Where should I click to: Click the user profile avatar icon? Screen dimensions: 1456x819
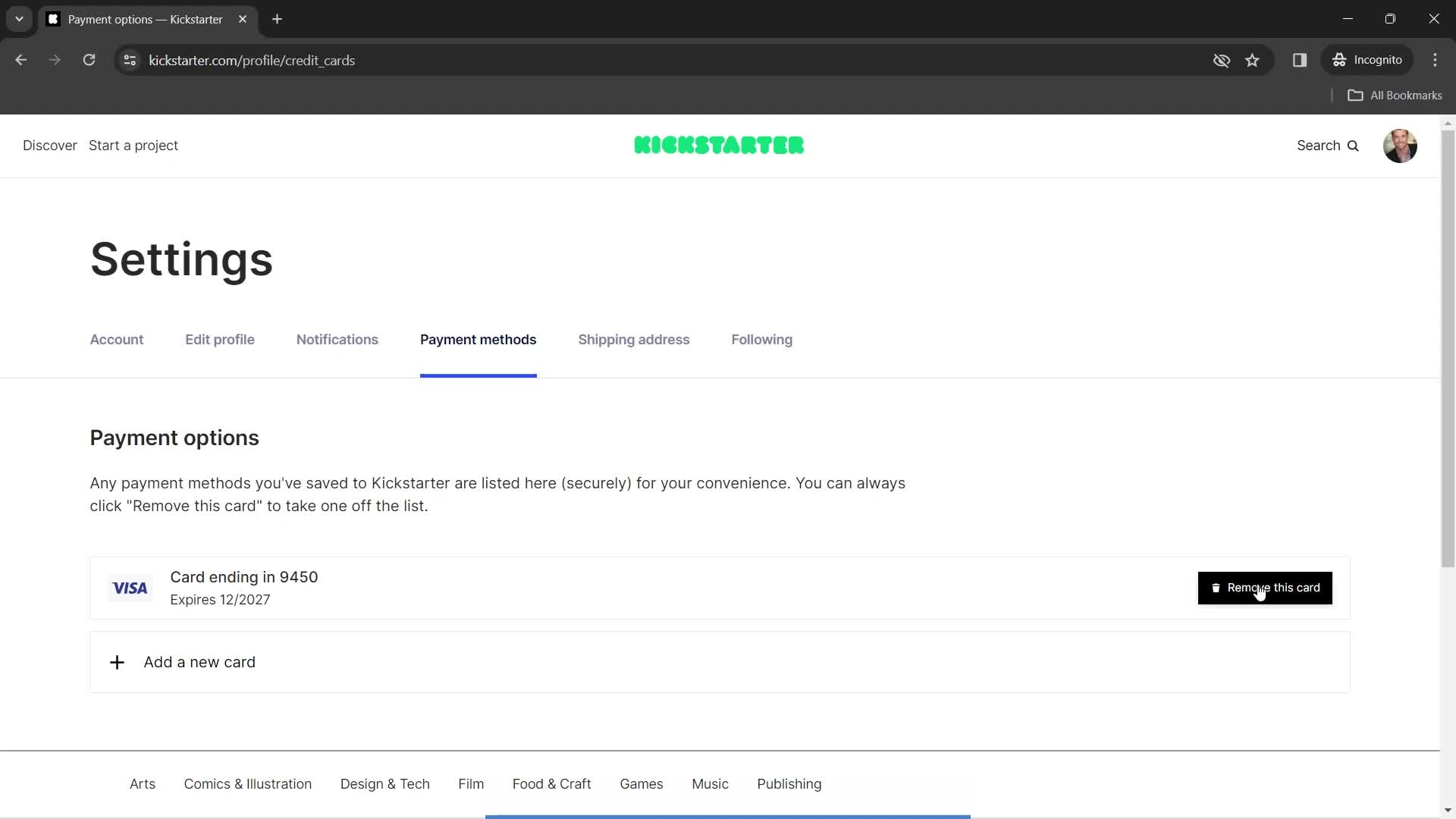coord(1401,146)
